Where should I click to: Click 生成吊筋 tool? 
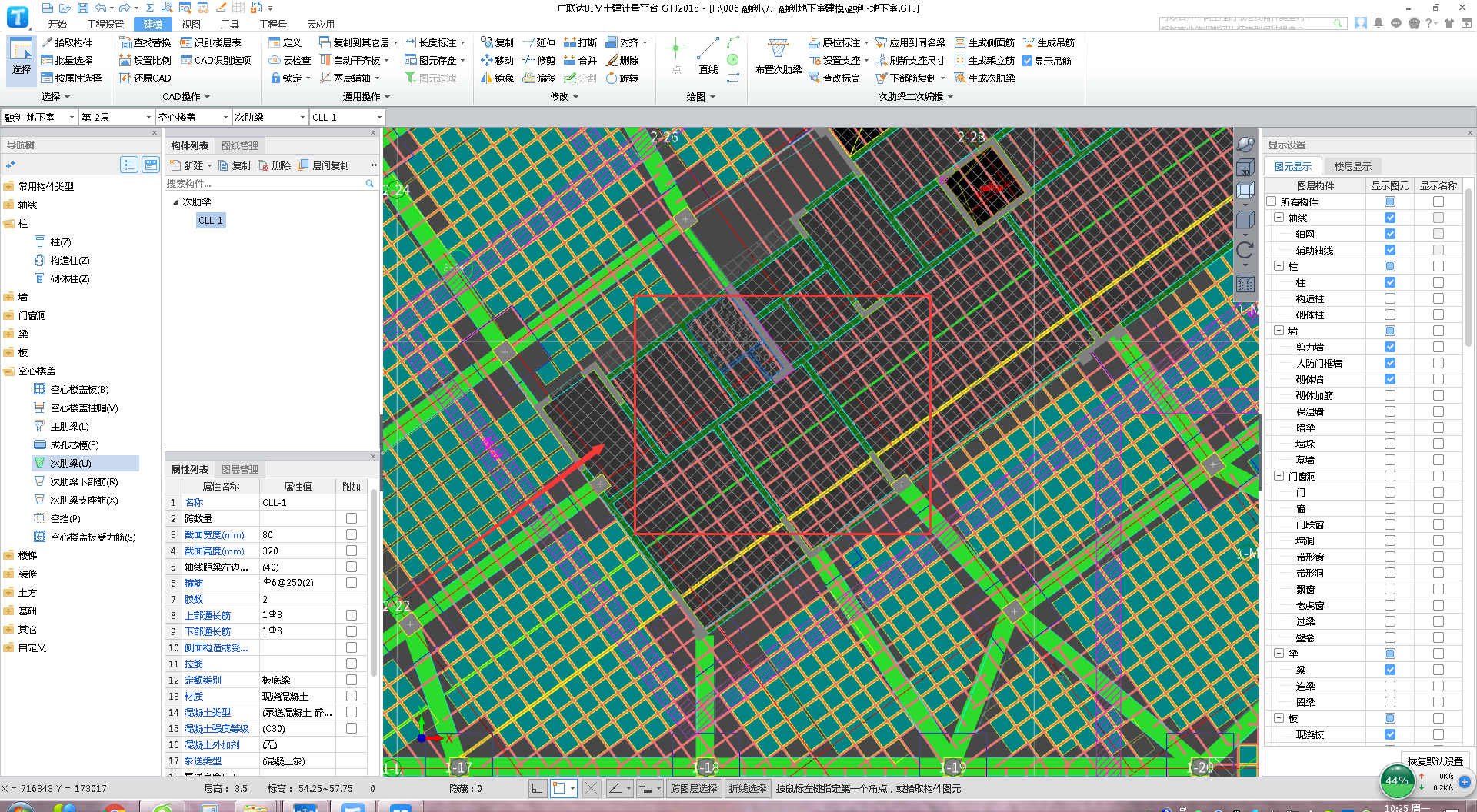(x=1049, y=42)
